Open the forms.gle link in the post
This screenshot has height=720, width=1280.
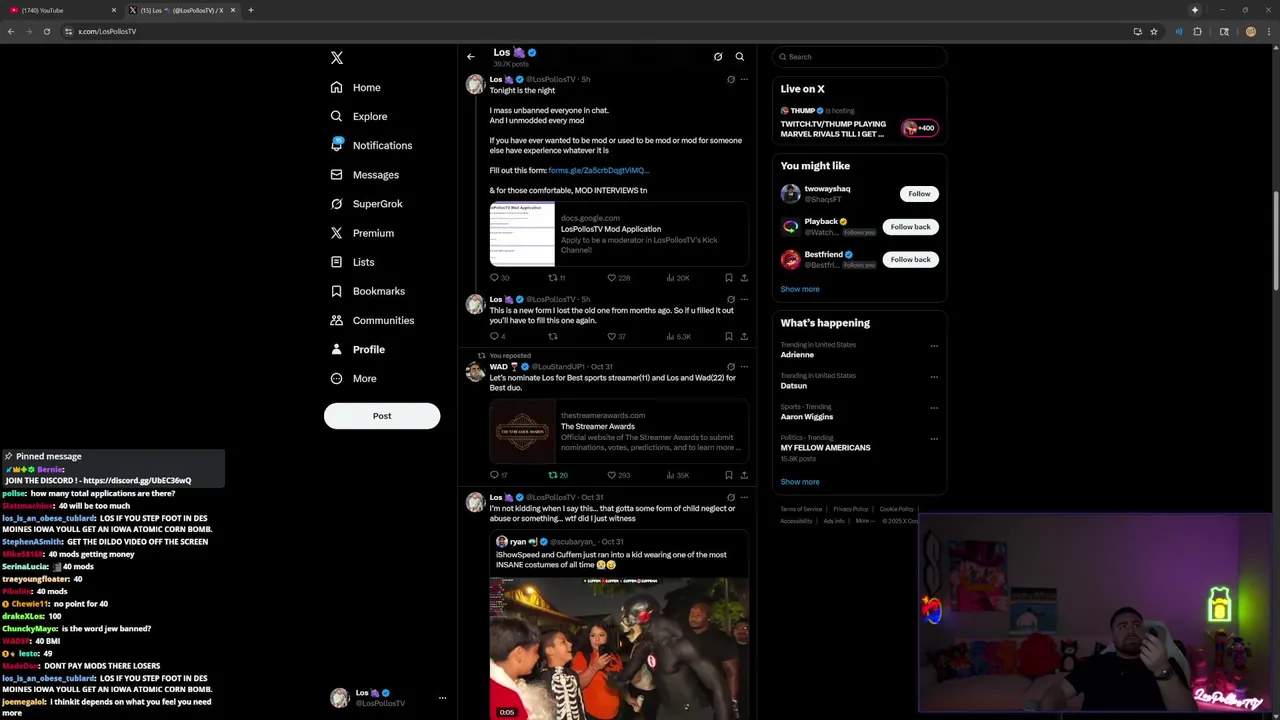point(598,170)
